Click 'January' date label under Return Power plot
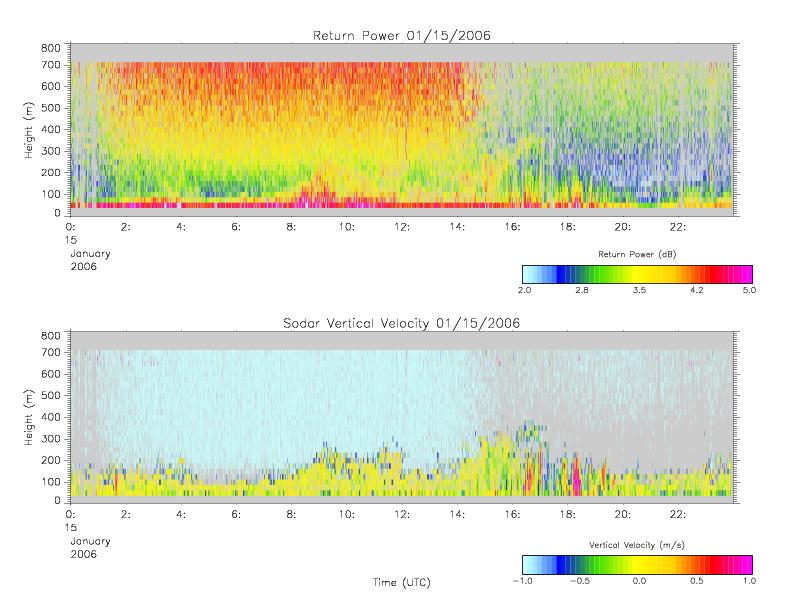791x611 pixels. click(x=90, y=254)
